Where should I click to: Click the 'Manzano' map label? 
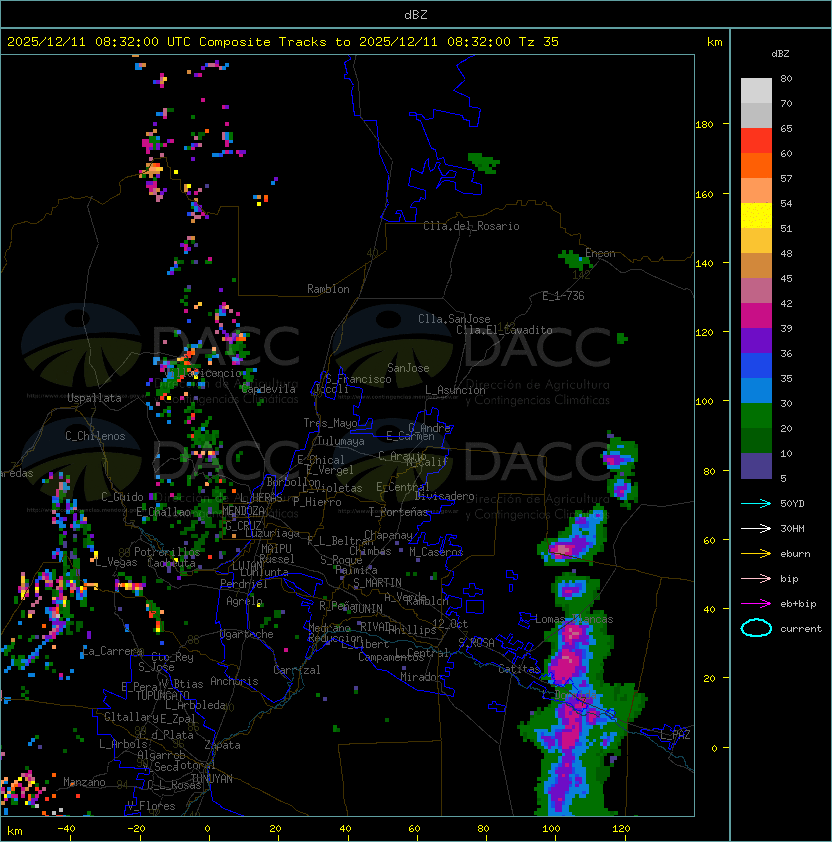coord(84,782)
